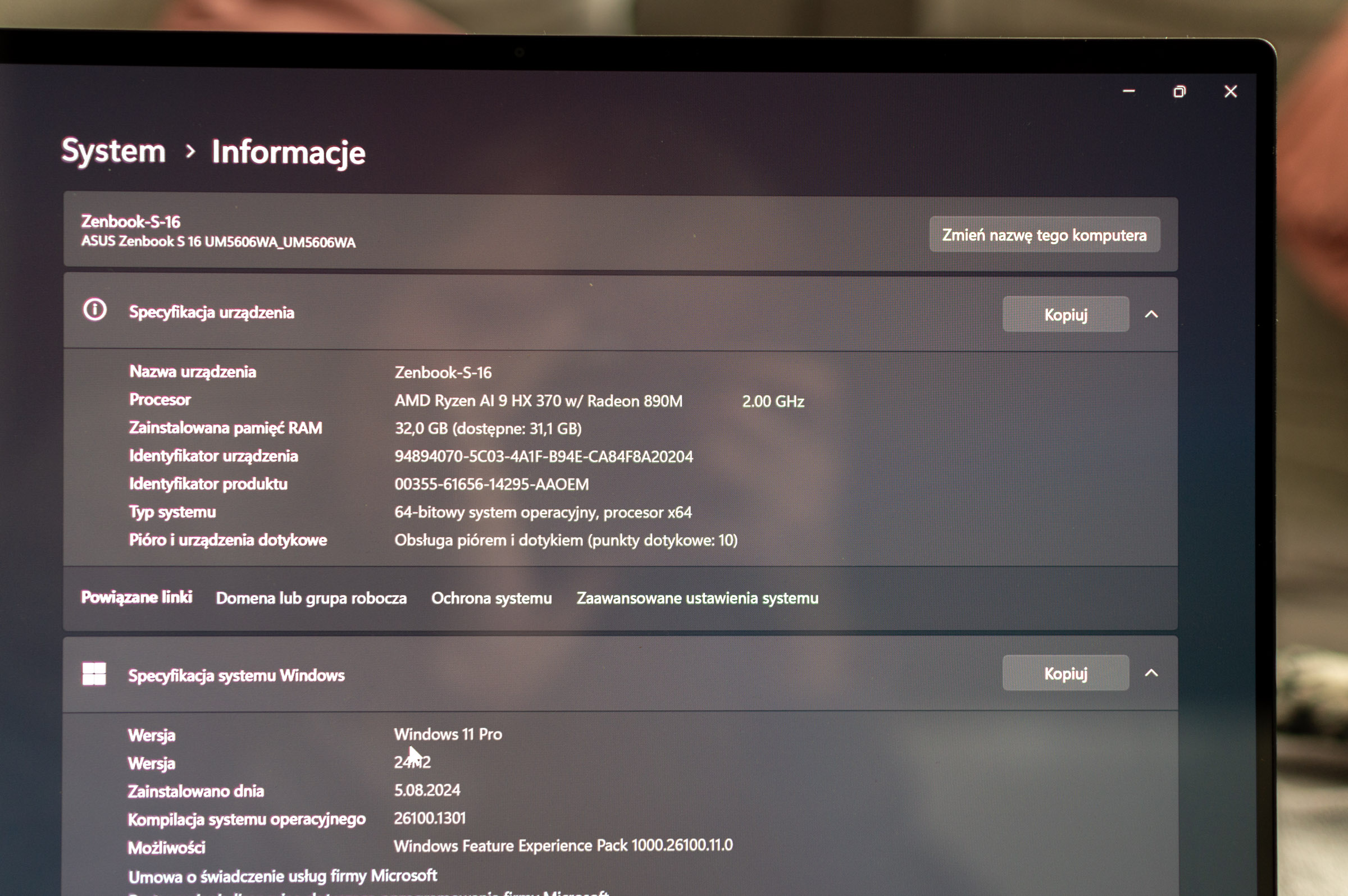
Task: Collapse the Specyfikacja systemu Windows section chevron
Action: (x=1151, y=673)
